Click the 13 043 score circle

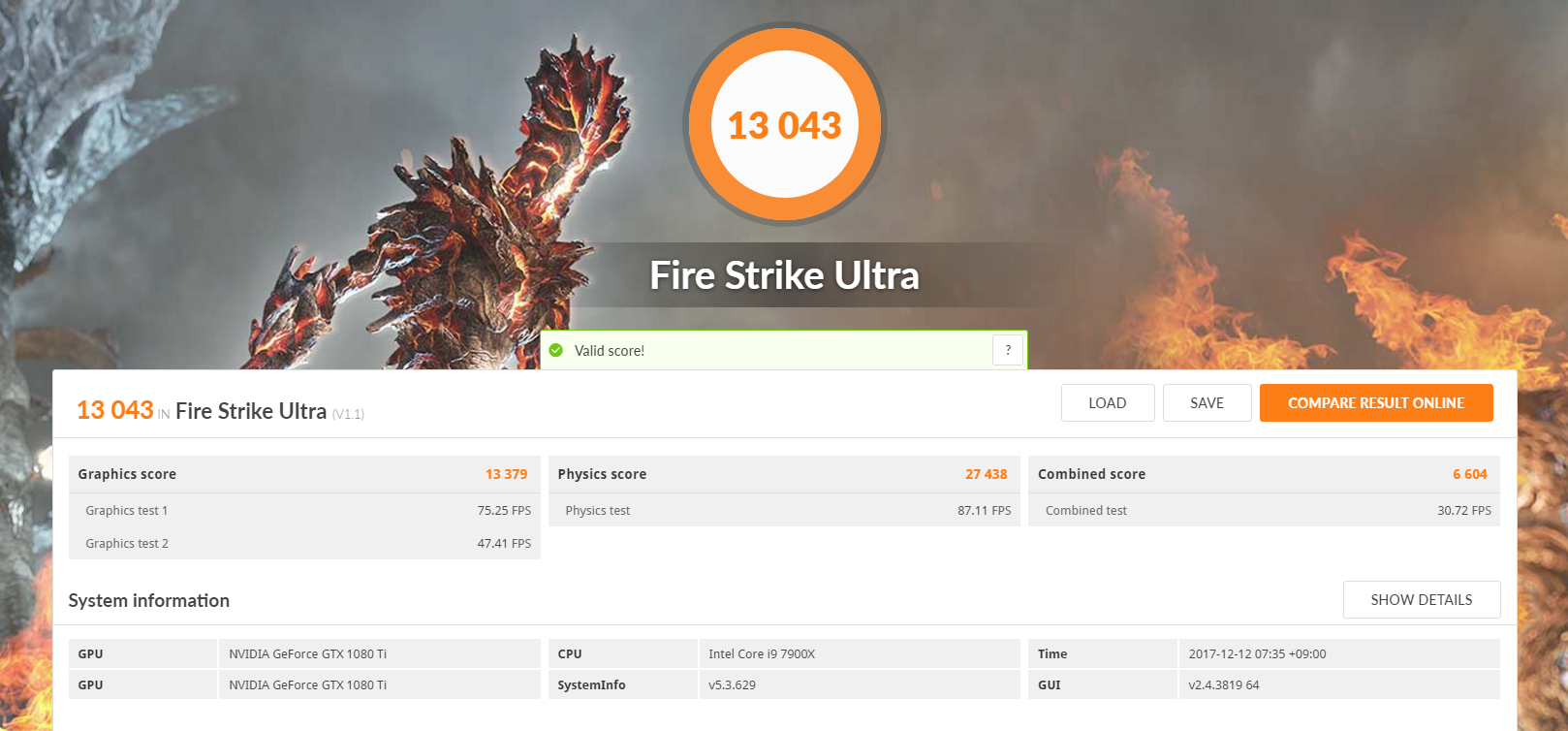click(785, 125)
